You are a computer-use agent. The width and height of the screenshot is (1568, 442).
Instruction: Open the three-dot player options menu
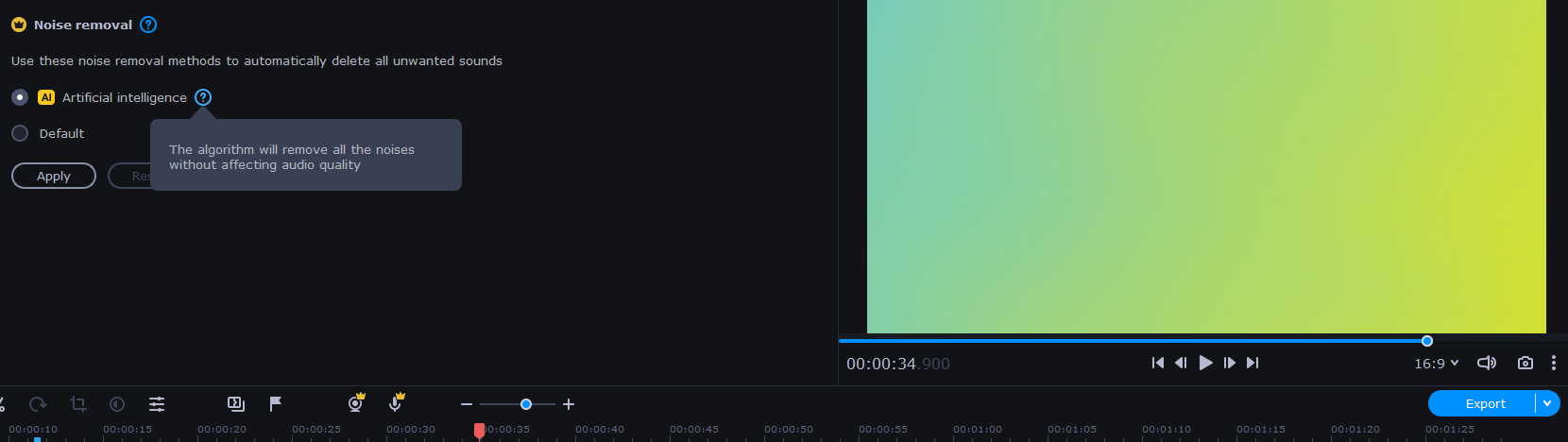[1554, 364]
